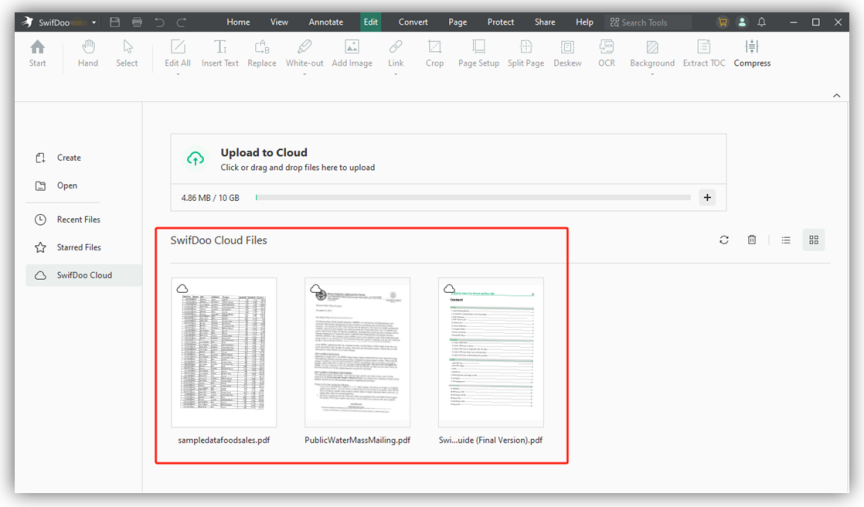Save the document with the disk icon

point(115,22)
